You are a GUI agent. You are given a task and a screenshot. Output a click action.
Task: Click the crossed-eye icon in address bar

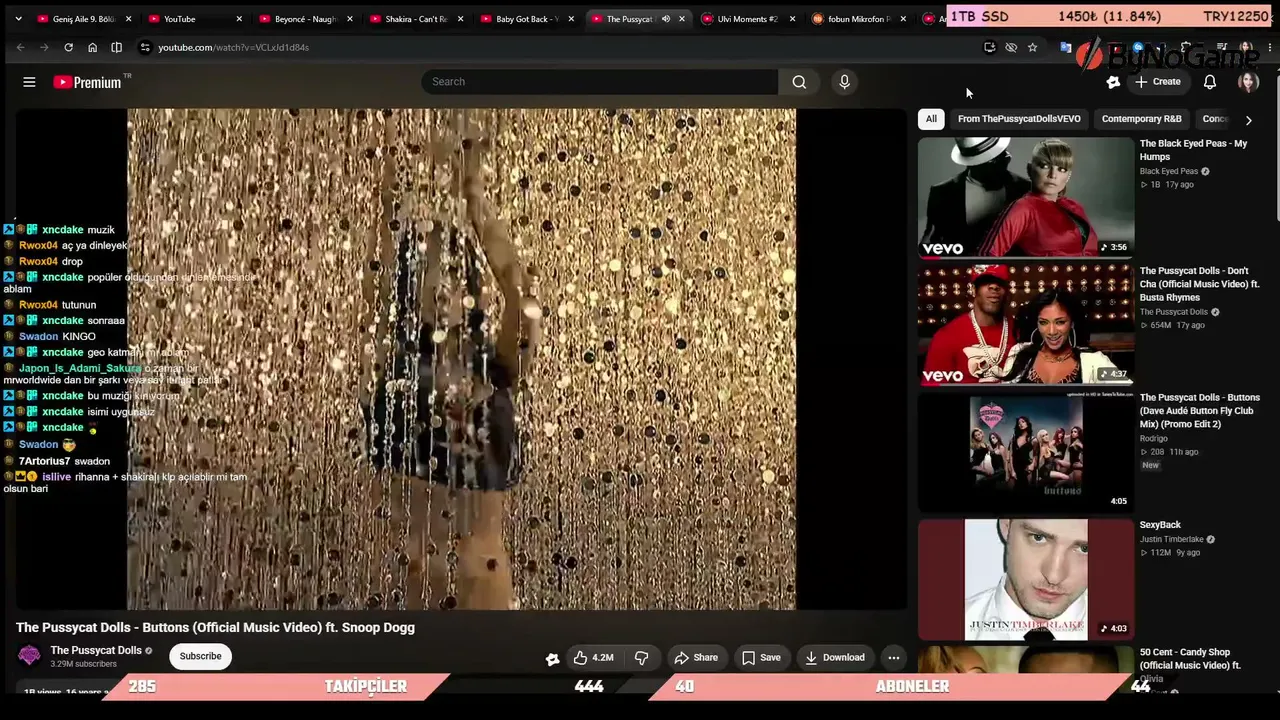coord(1011,47)
